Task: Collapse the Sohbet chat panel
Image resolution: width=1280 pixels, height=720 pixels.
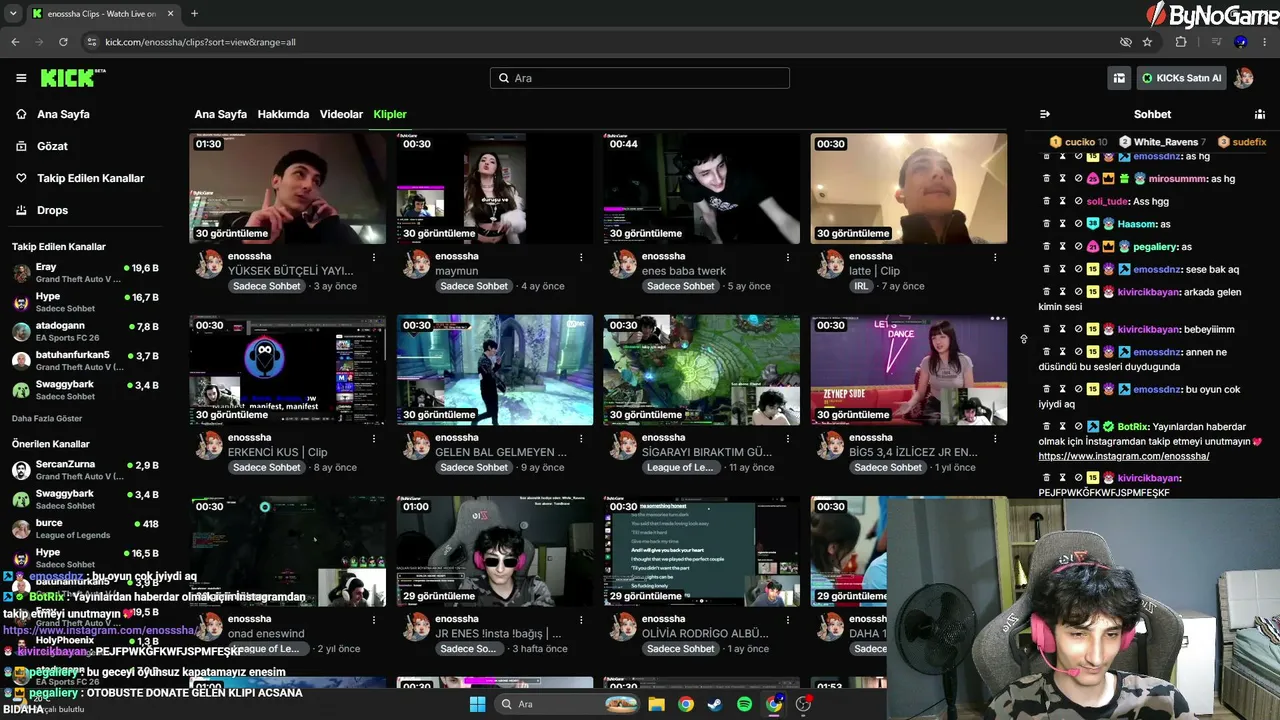Action: pos(1045,114)
